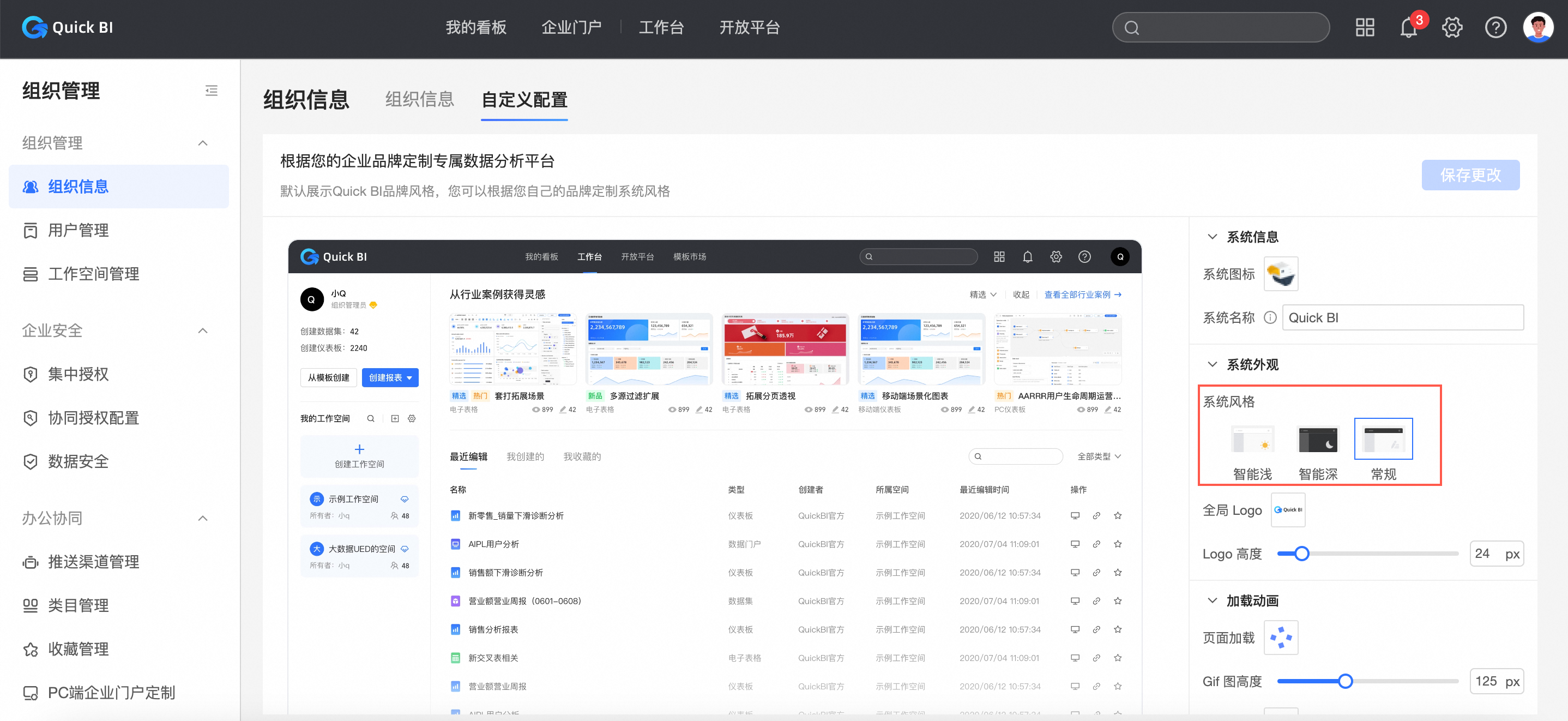Select the 我创建的 tab in preview
Screen dimensions: 1568x721
pos(524,456)
